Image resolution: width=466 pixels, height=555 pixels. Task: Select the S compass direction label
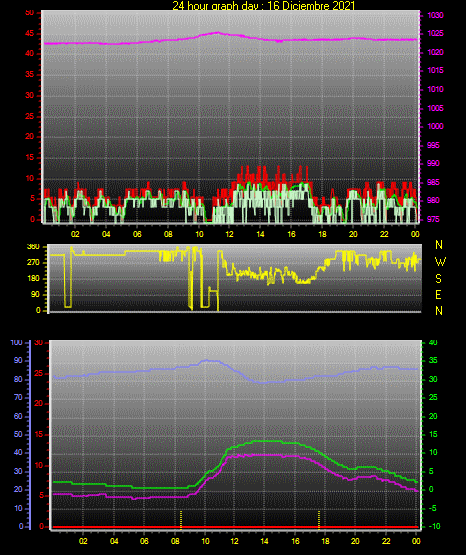pos(438,279)
